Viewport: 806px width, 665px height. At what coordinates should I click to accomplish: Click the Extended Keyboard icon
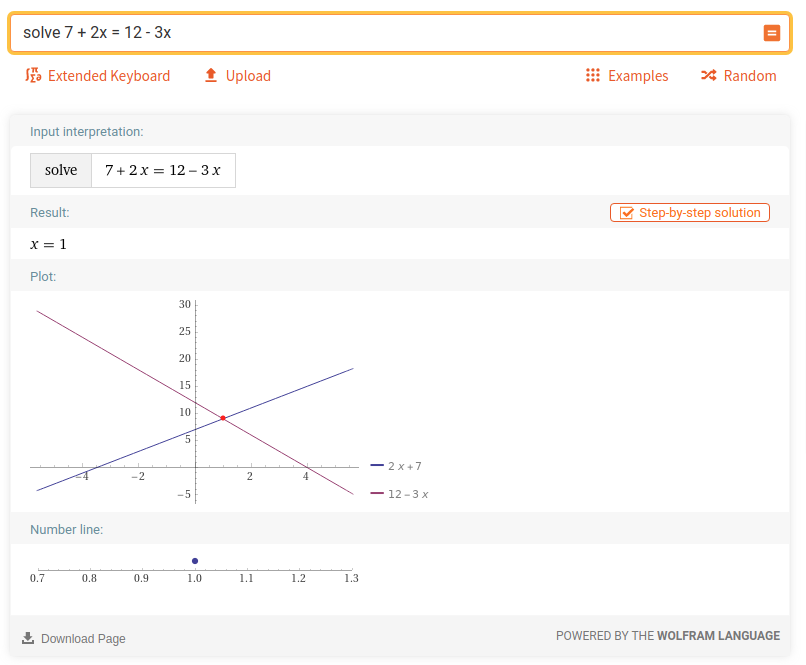(31, 76)
